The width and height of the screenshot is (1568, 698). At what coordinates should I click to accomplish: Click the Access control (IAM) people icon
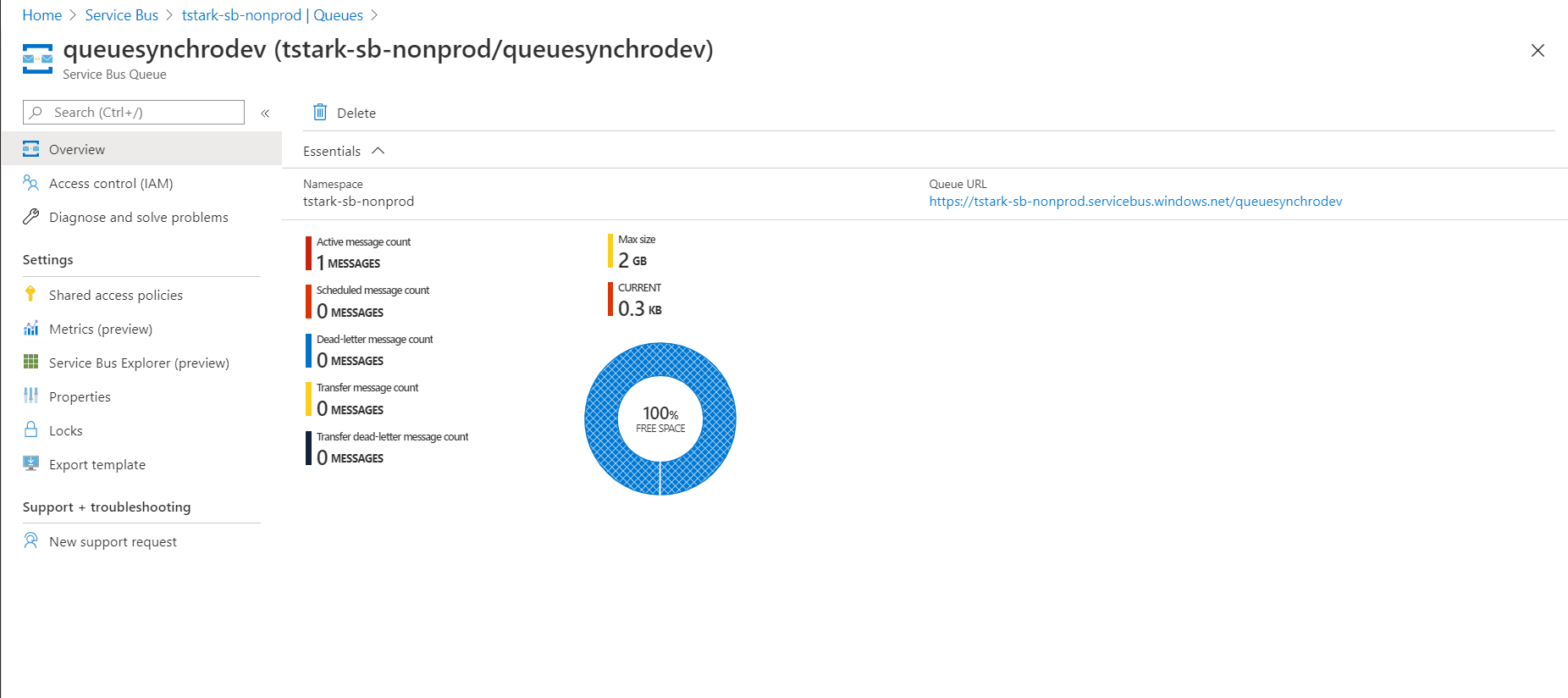(x=31, y=183)
